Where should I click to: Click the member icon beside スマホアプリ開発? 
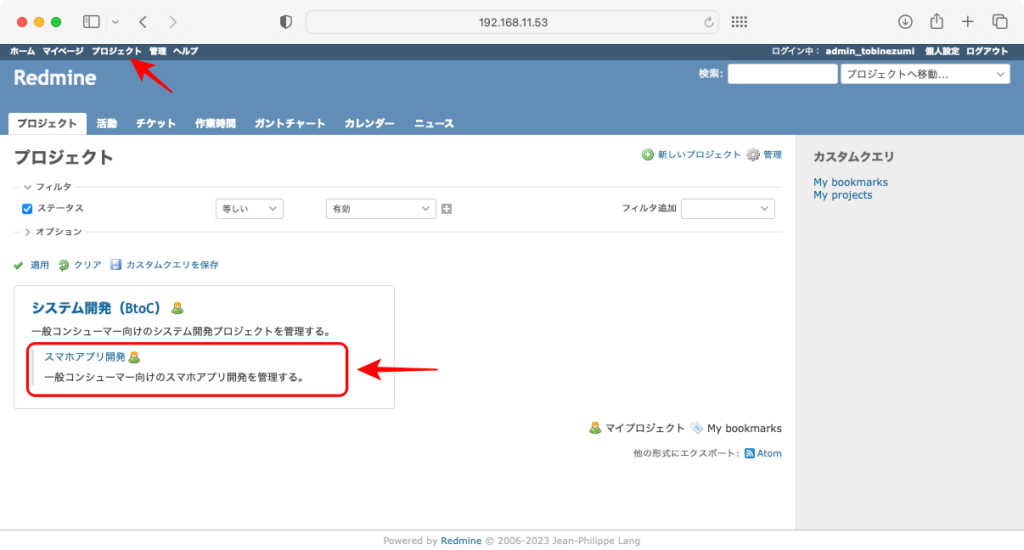click(134, 357)
